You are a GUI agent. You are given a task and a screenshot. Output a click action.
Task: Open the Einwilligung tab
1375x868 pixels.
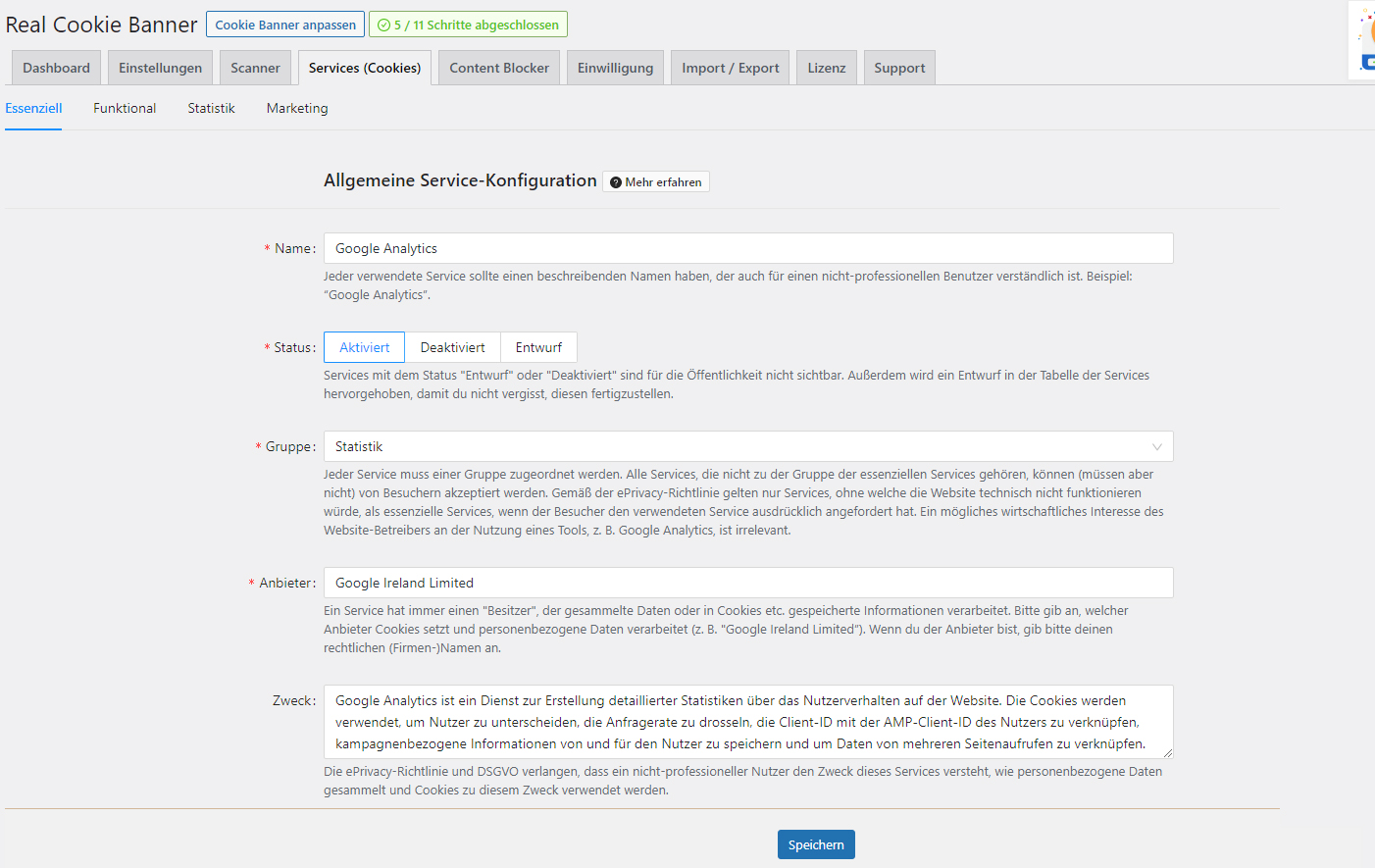615,68
